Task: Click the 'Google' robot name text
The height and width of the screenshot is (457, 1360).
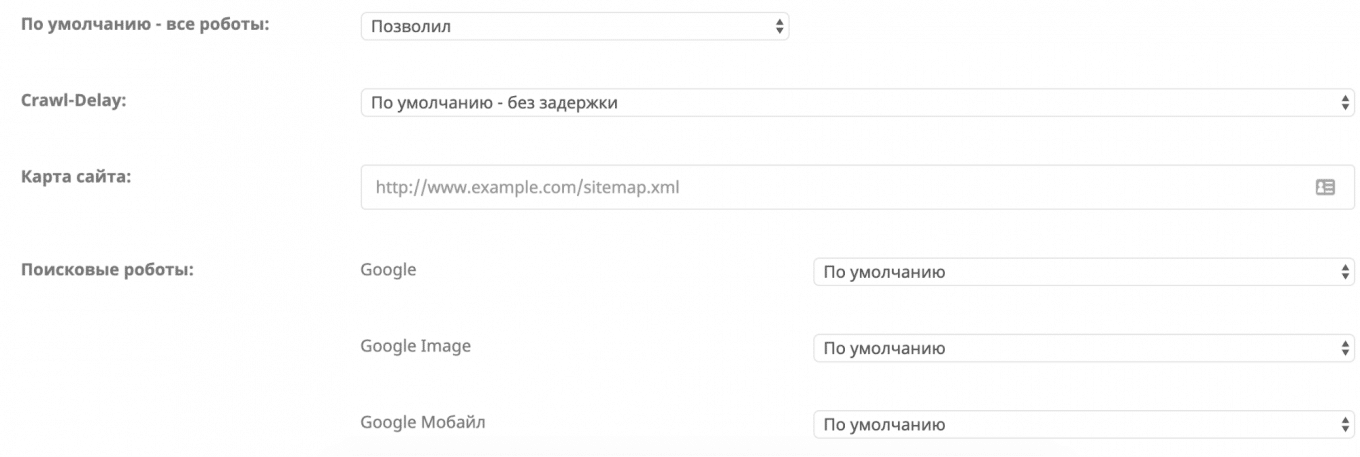Action: tap(388, 270)
